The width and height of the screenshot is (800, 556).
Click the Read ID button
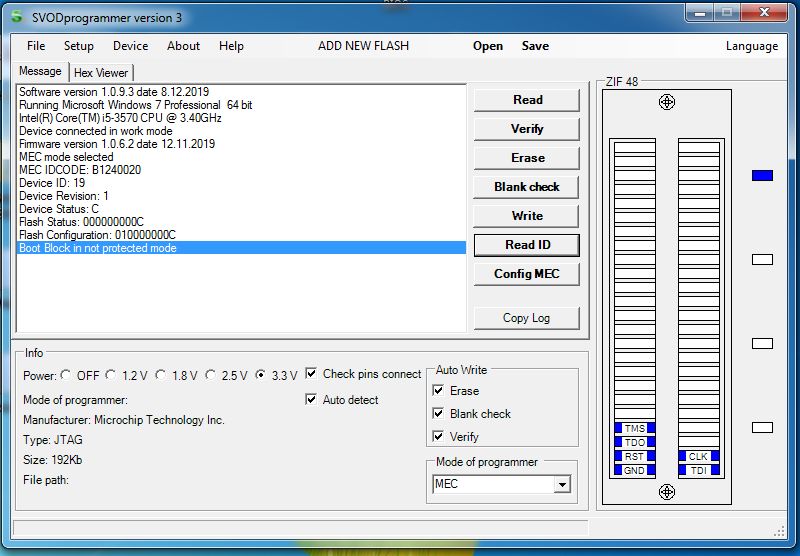click(527, 245)
